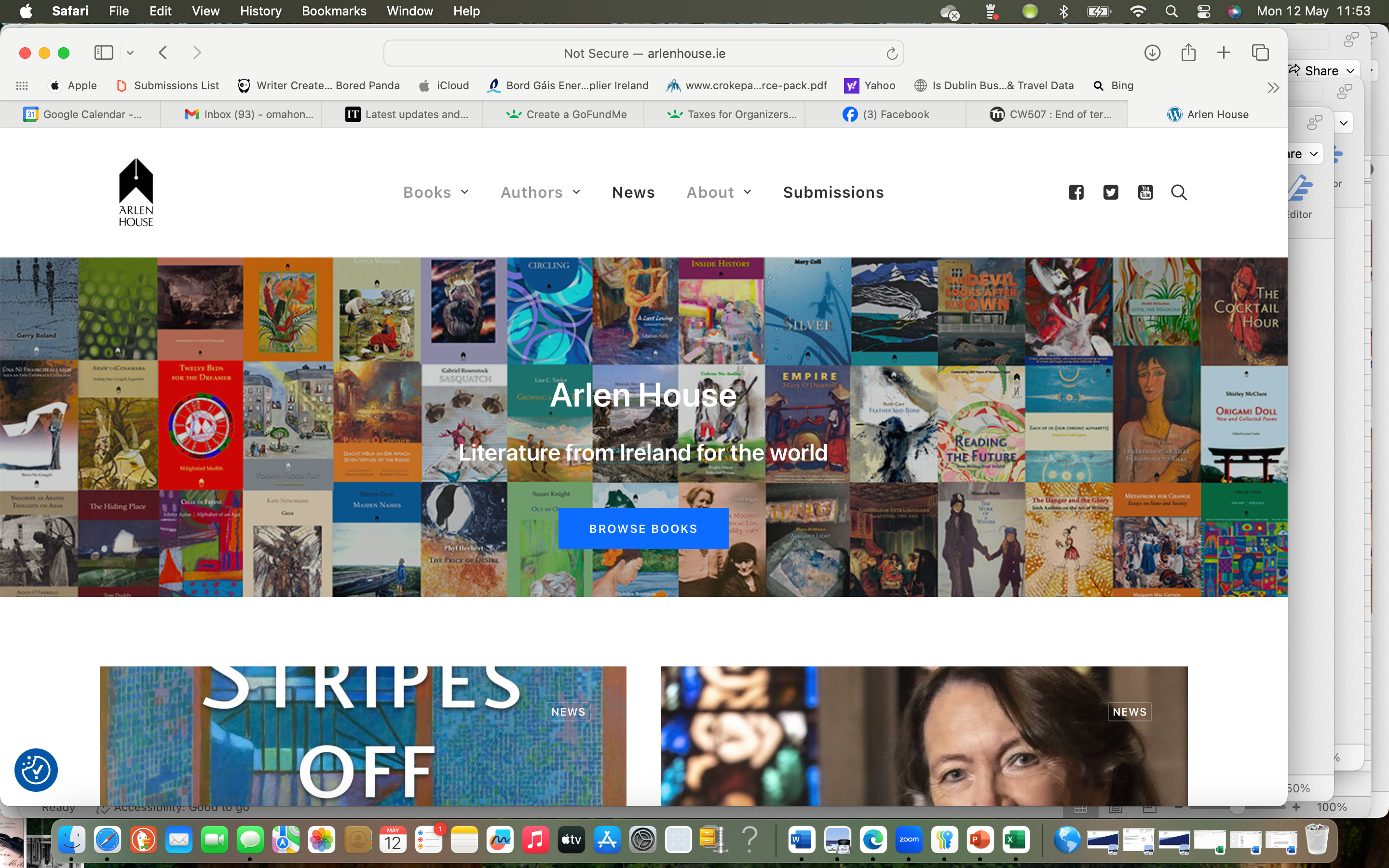
Task: Open the YouTube icon in site header
Action: tap(1145, 192)
